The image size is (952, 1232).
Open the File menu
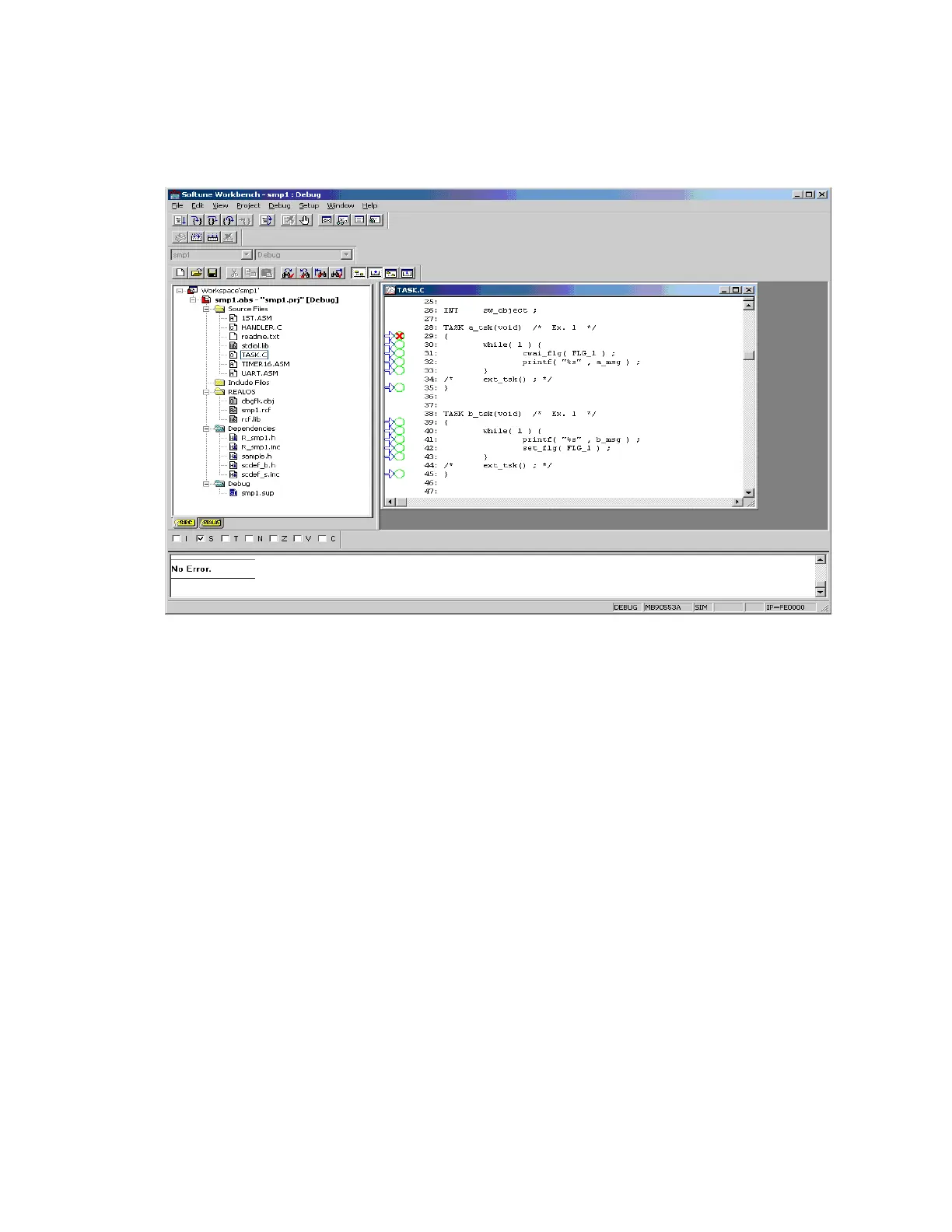pyautogui.click(x=177, y=206)
